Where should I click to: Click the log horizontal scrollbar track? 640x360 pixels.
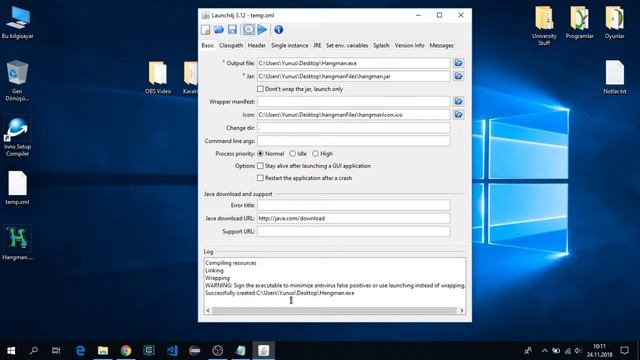[335, 311]
